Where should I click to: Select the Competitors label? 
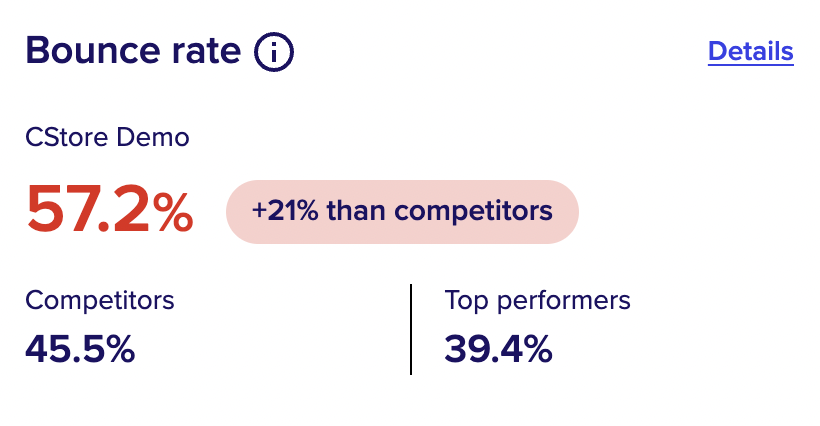point(99,301)
